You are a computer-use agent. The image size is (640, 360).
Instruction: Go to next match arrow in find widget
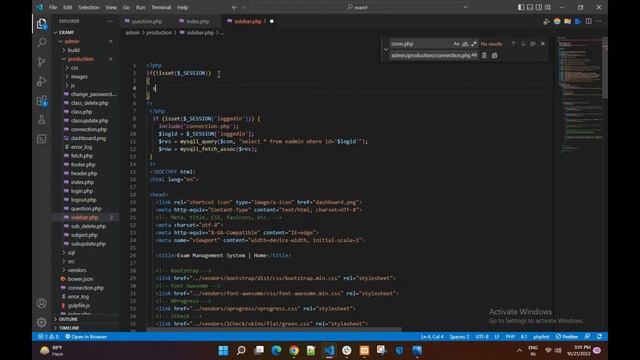523,44
